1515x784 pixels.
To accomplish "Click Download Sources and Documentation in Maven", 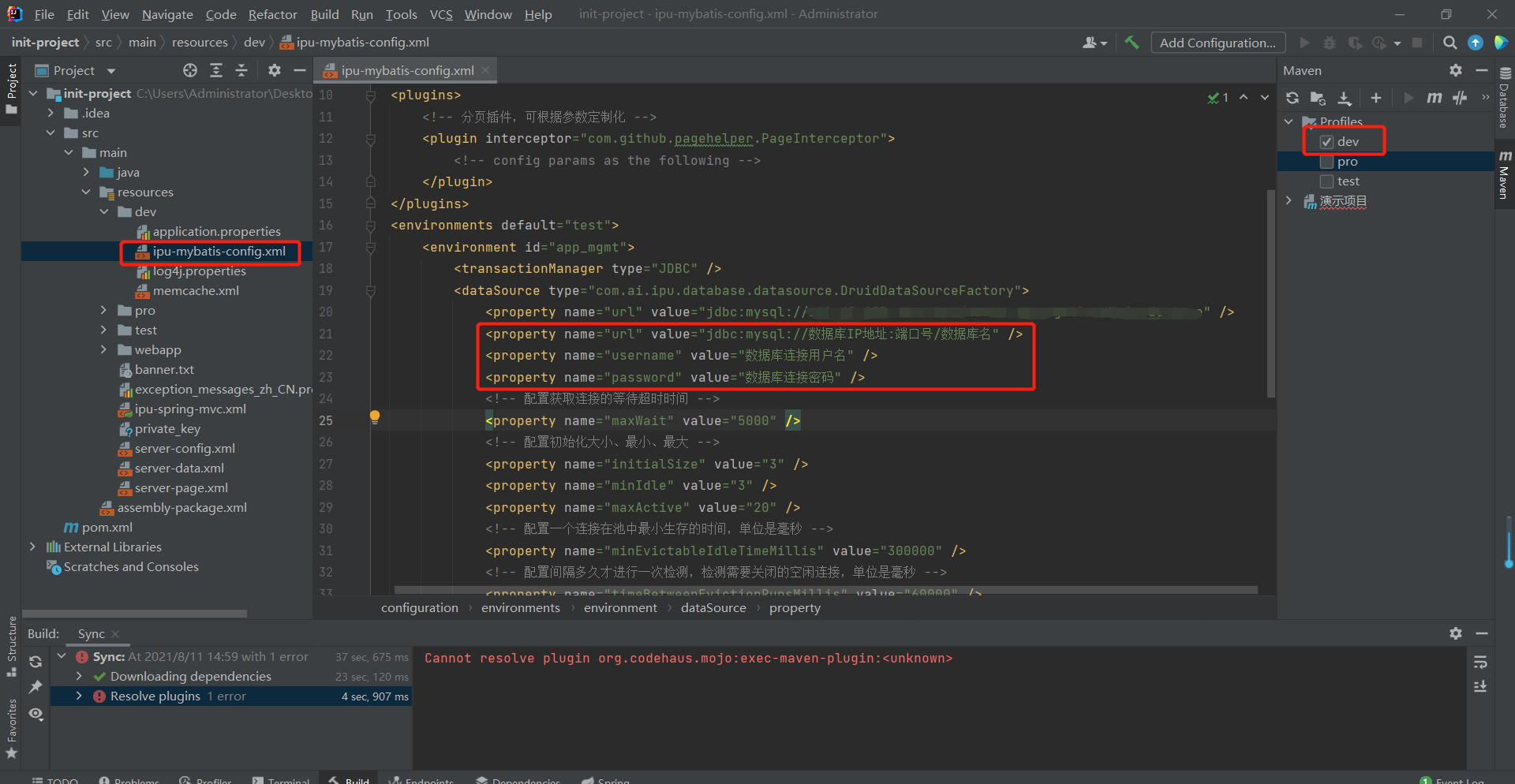I will pyautogui.click(x=1345, y=98).
